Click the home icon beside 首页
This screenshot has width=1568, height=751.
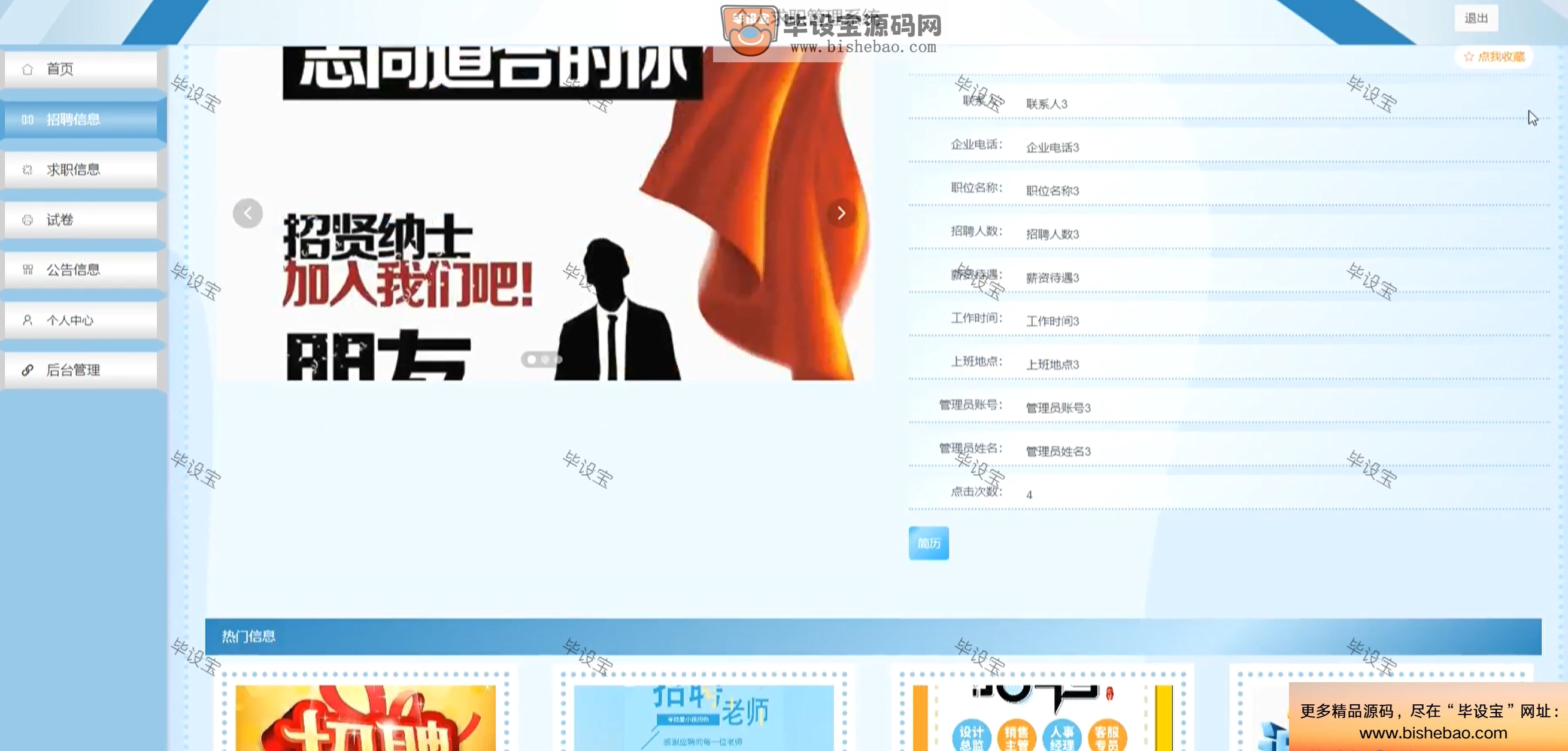[x=28, y=69]
